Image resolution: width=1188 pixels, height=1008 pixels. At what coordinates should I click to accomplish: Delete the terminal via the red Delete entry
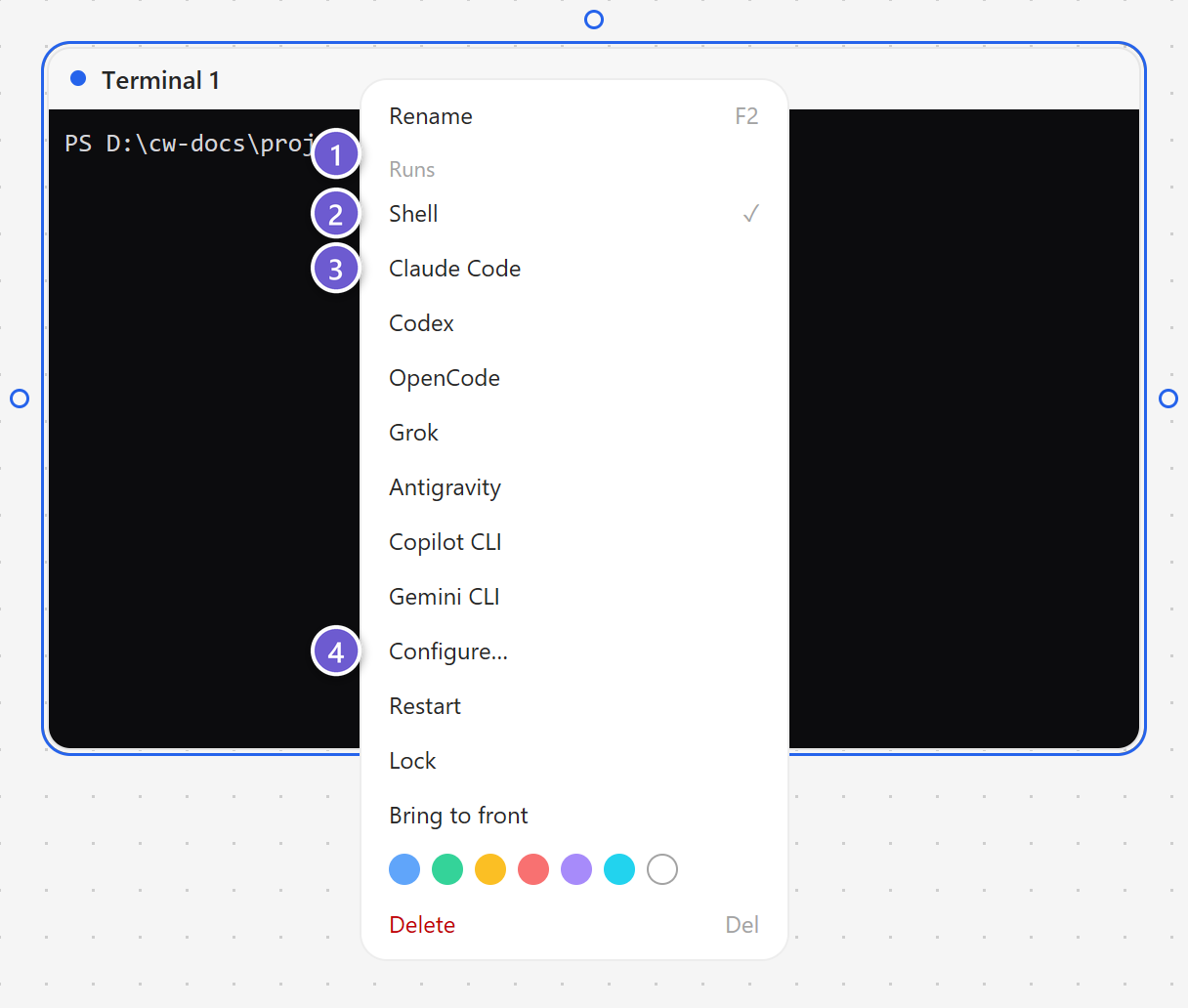click(x=574, y=925)
